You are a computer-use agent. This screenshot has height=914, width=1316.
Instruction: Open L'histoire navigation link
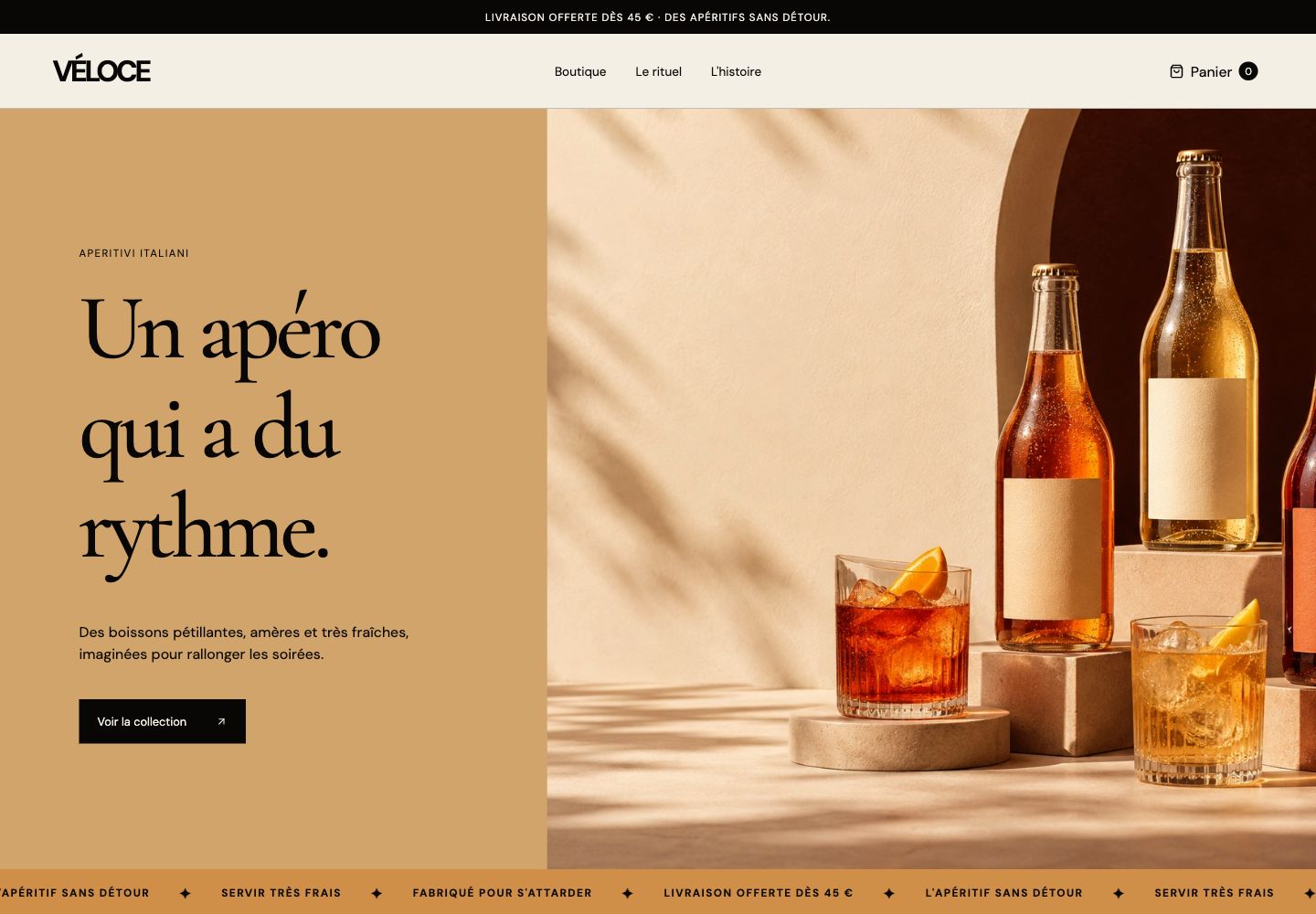[x=736, y=71]
